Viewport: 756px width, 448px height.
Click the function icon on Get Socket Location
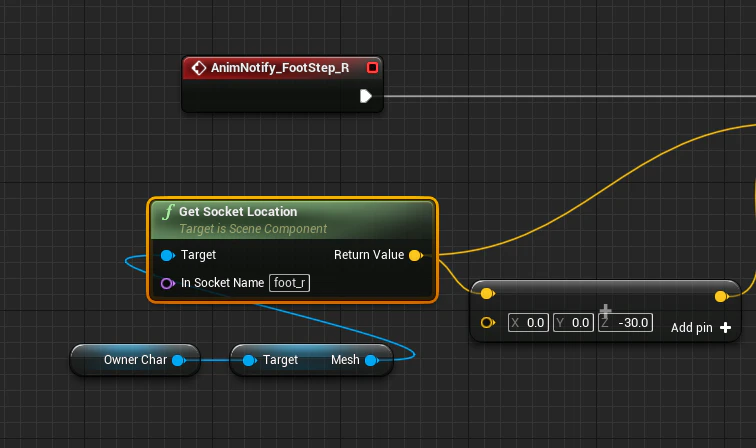pos(168,212)
